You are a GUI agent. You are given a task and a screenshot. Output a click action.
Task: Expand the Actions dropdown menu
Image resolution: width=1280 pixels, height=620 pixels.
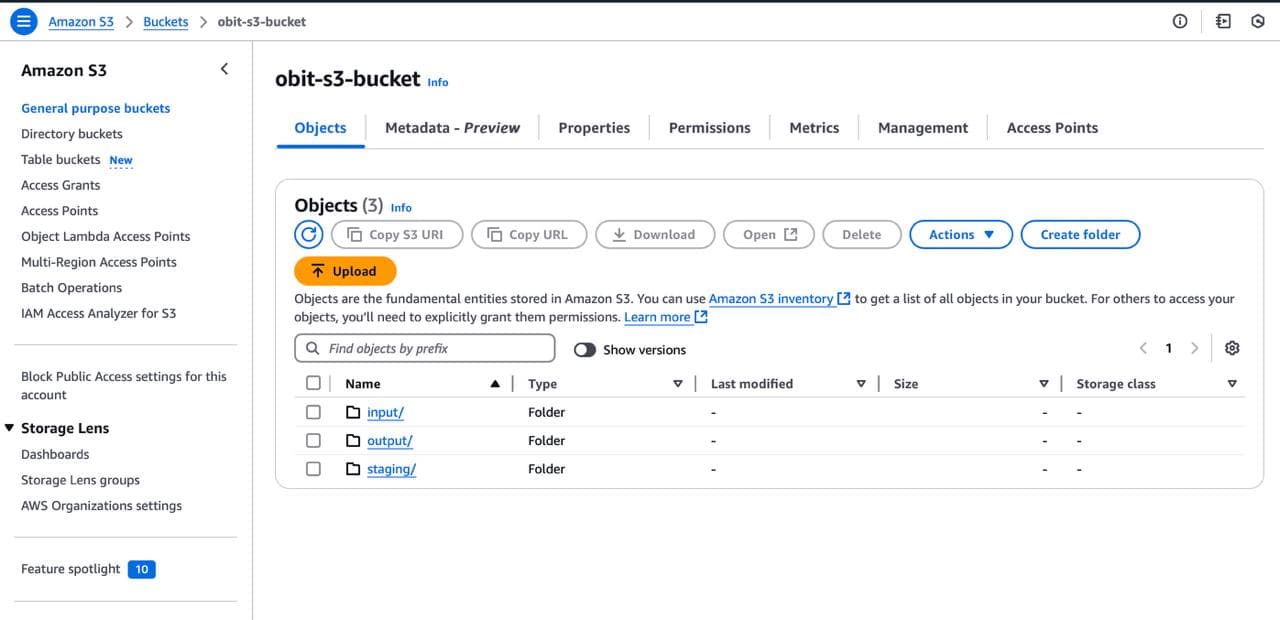click(961, 234)
